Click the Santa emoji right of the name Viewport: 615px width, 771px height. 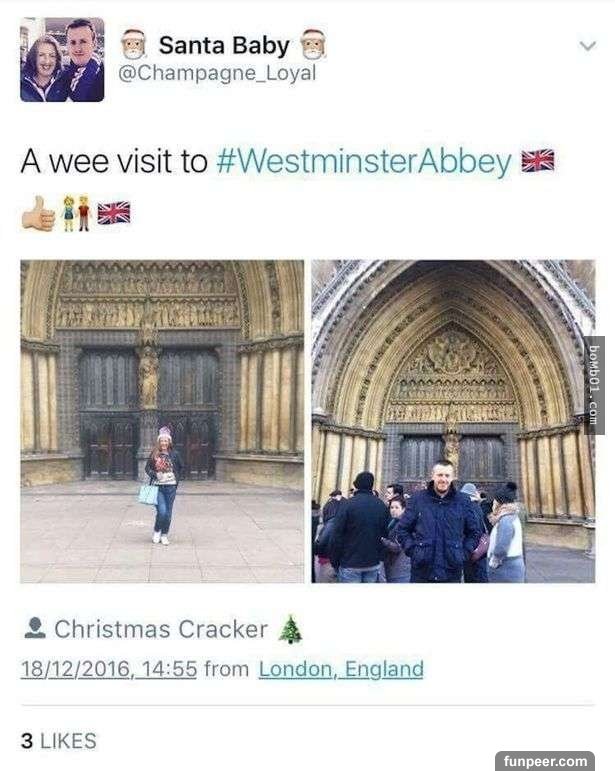click(x=313, y=45)
